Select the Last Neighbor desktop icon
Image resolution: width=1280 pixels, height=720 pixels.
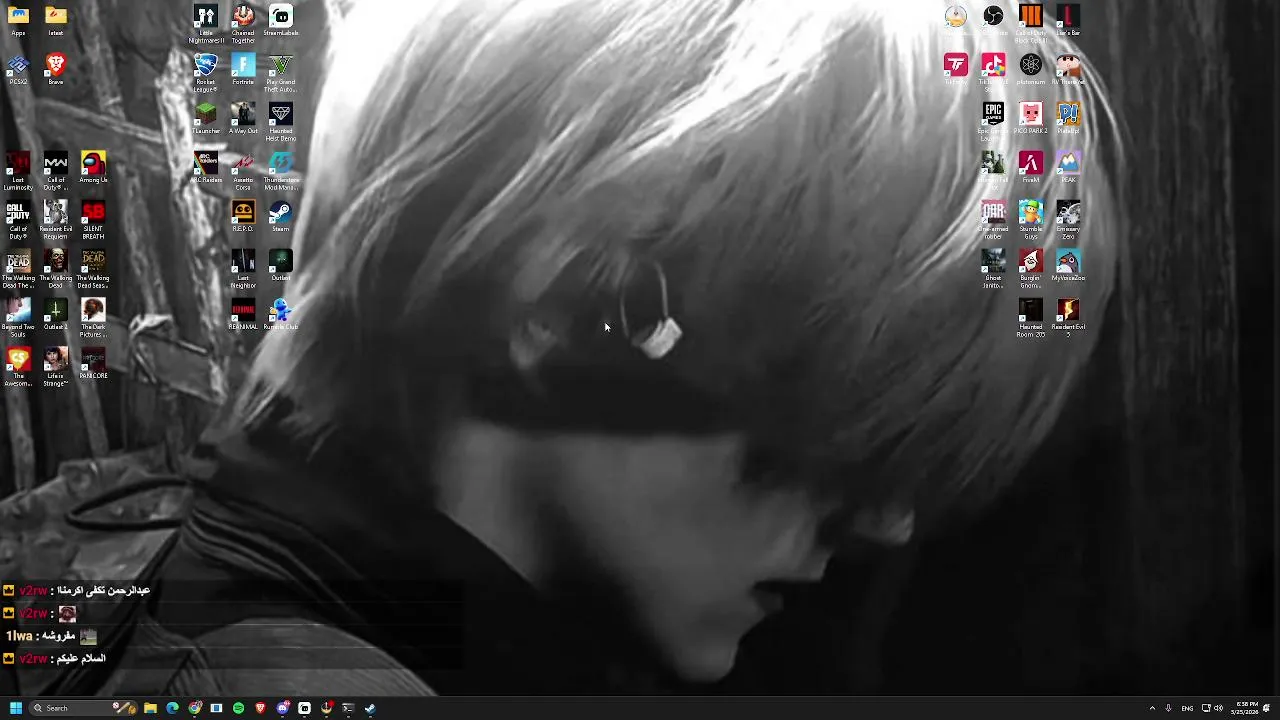click(x=243, y=269)
